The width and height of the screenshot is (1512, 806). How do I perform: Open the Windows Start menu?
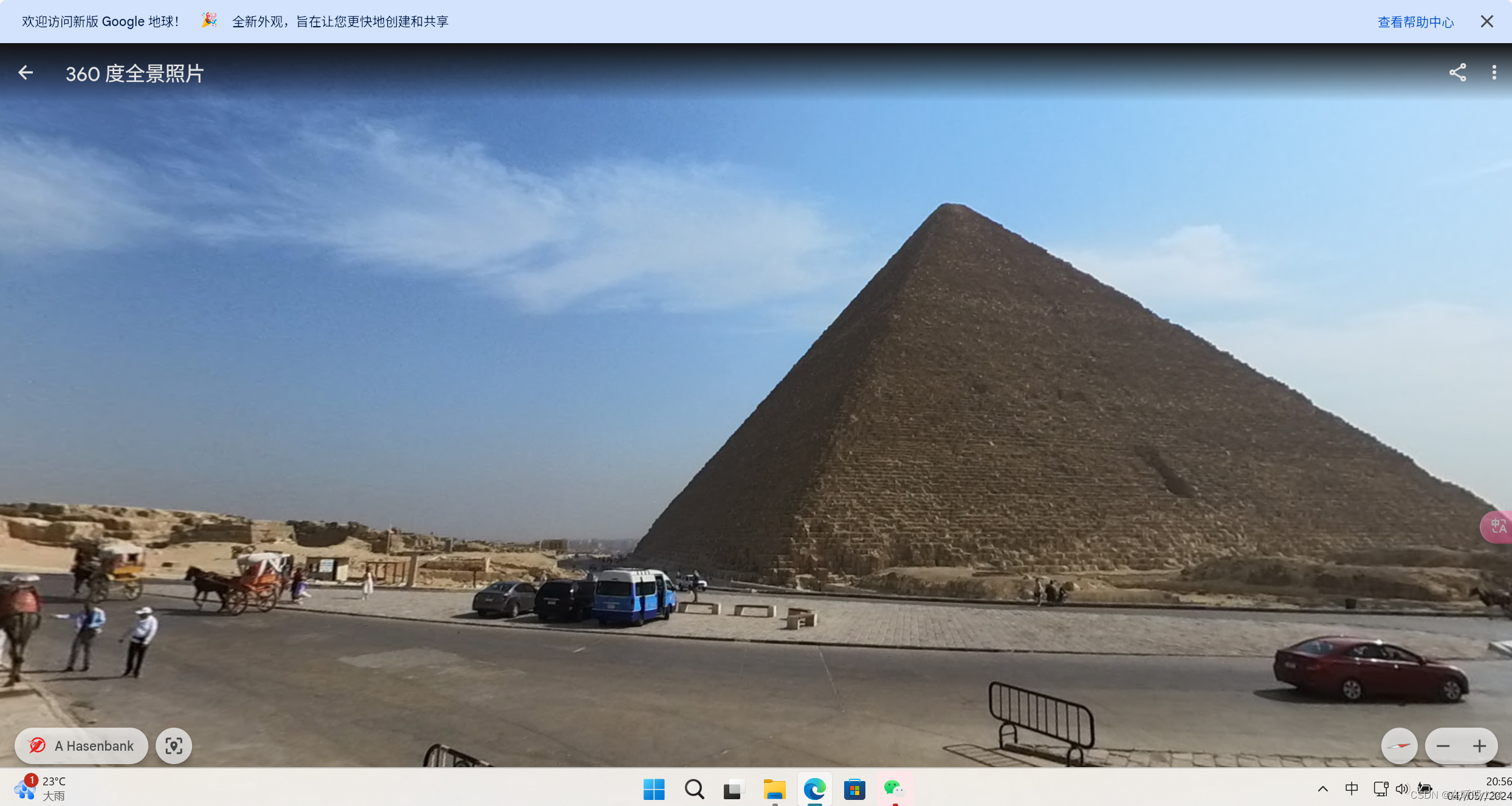pos(654,790)
